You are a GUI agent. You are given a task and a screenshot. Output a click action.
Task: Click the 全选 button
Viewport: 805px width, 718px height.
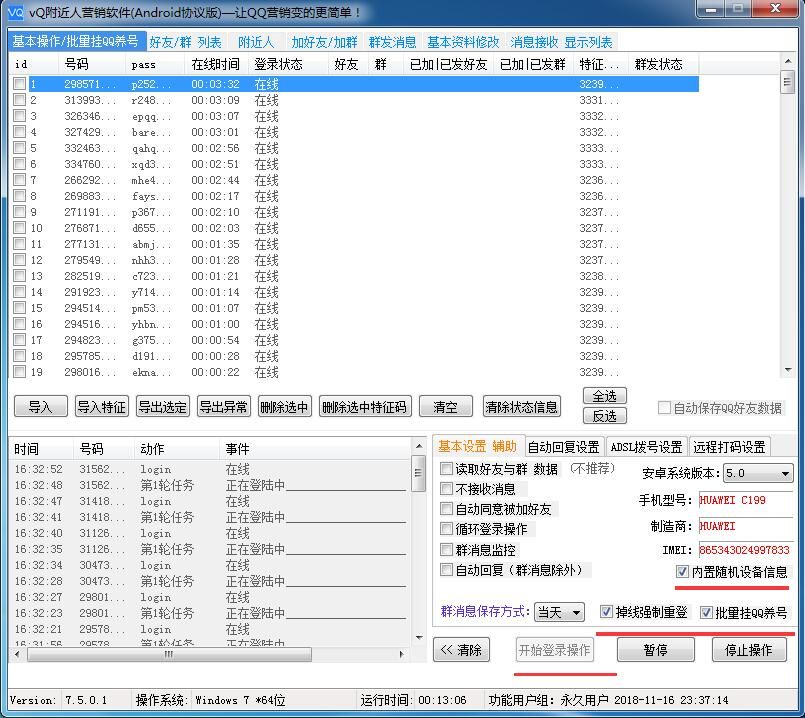(605, 396)
